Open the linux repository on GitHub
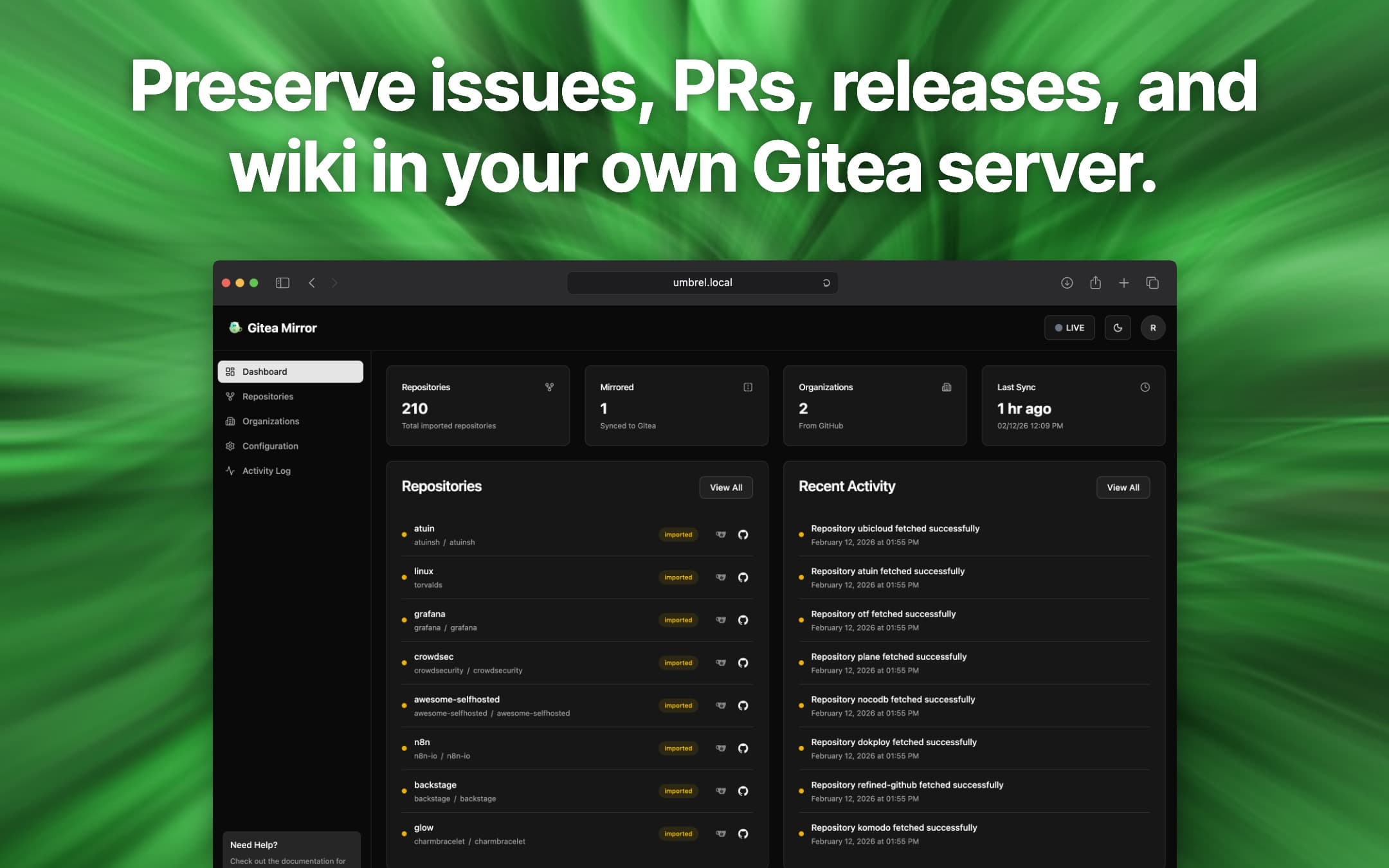This screenshot has height=868, width=1389. [x=743, y=577]
